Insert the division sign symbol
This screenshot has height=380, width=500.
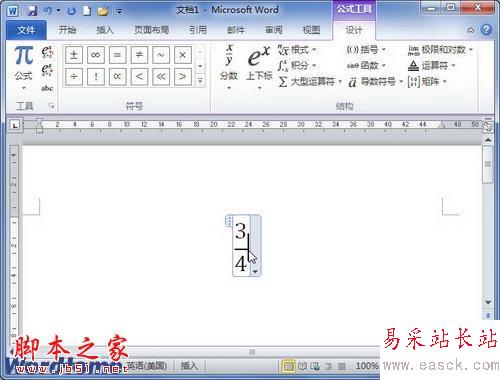tap(74, 77)
